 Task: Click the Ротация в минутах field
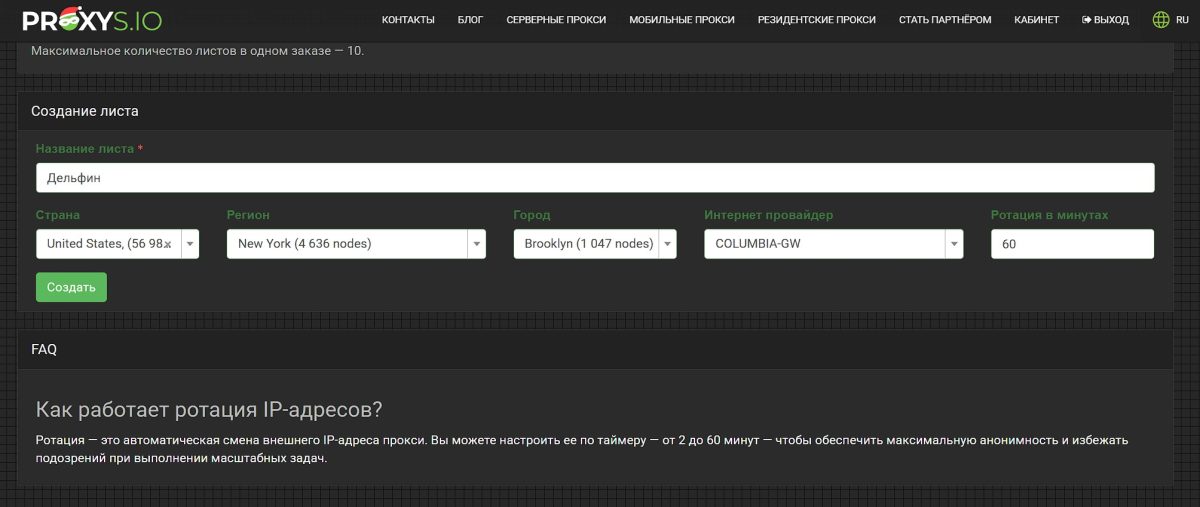point(1072,244)
